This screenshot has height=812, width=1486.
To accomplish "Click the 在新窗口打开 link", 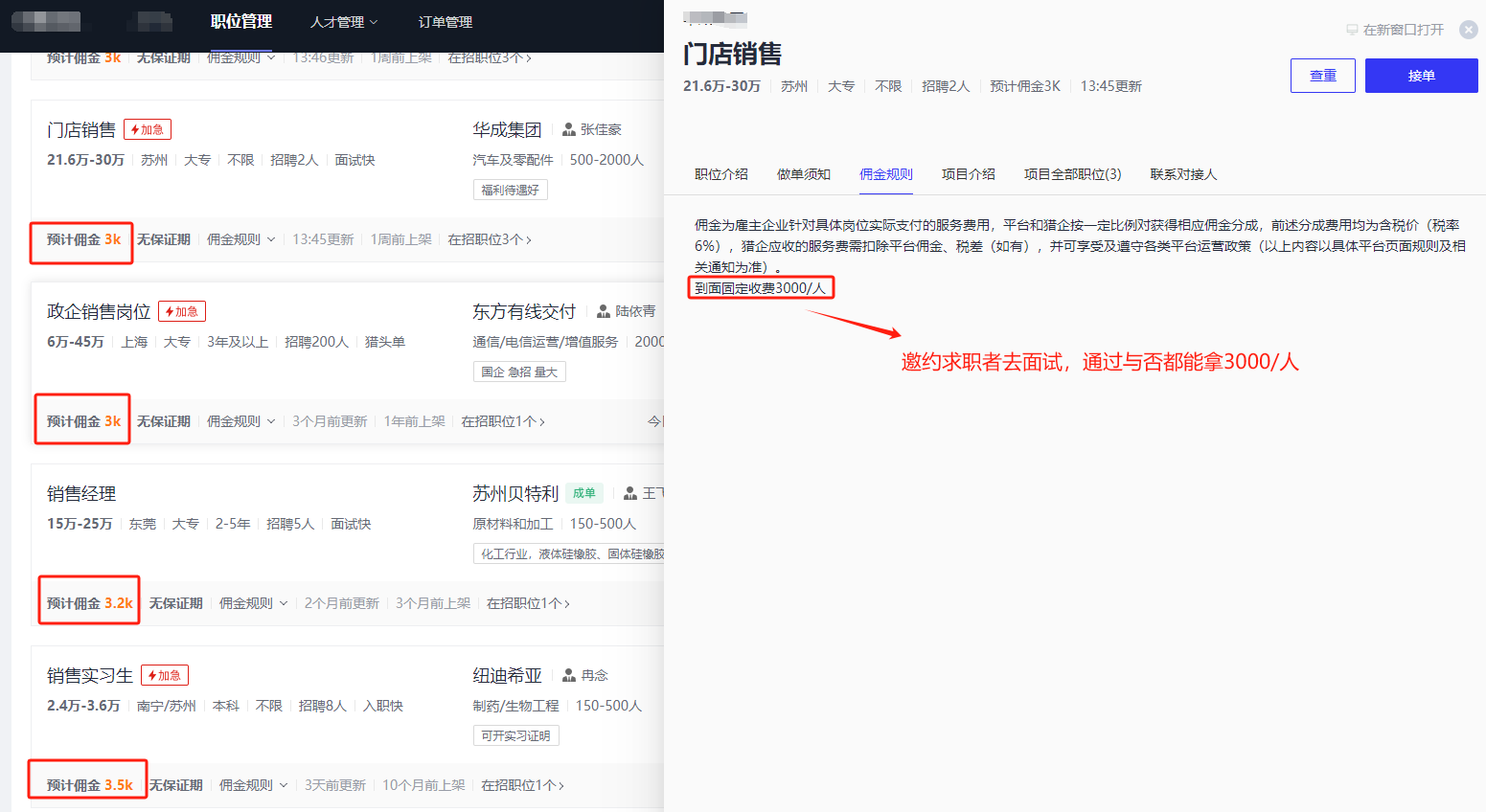I will (1404, 30).
